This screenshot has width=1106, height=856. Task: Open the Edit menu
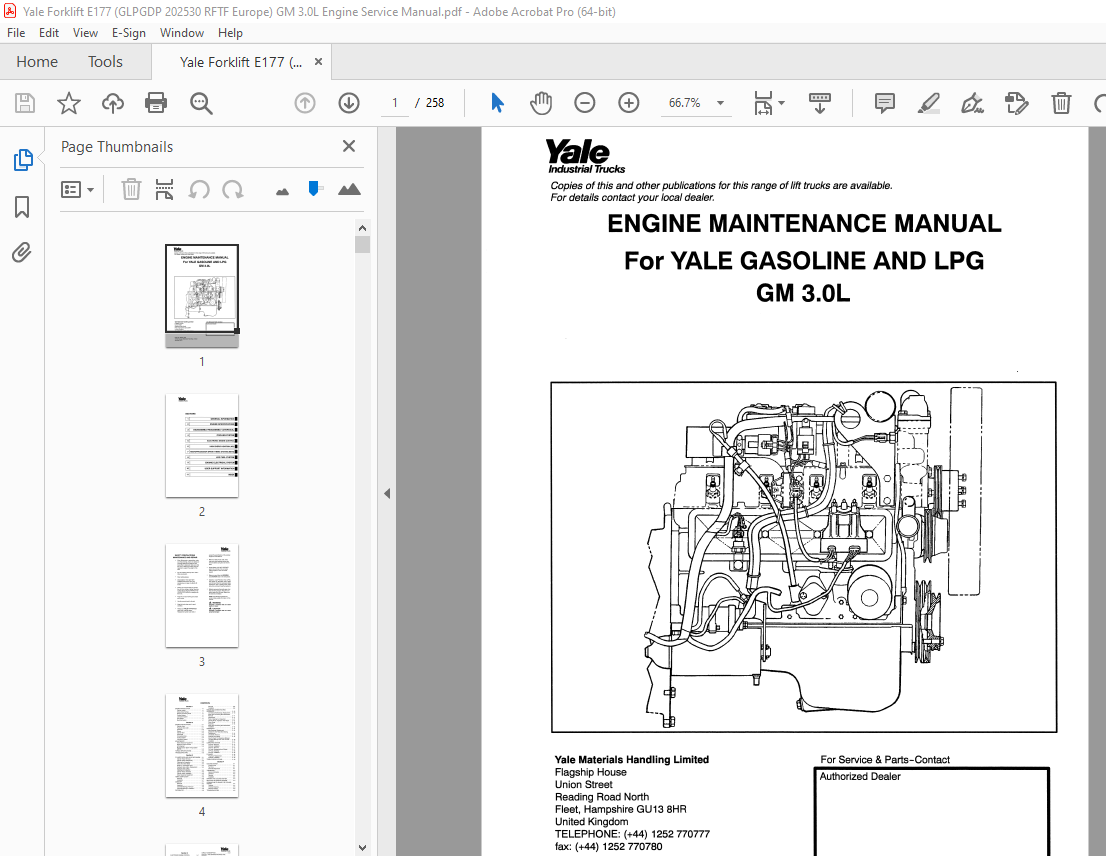click(49, 32)
